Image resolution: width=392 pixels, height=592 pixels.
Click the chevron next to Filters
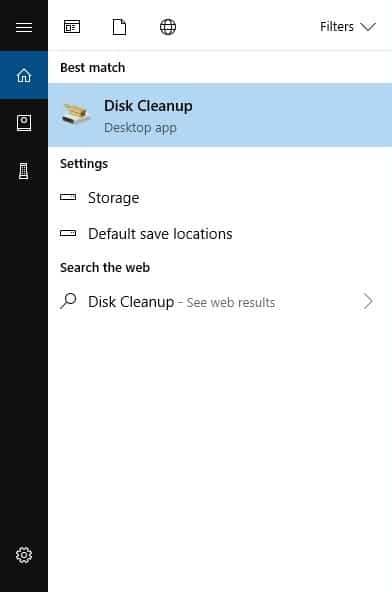(x=368, y=27)
